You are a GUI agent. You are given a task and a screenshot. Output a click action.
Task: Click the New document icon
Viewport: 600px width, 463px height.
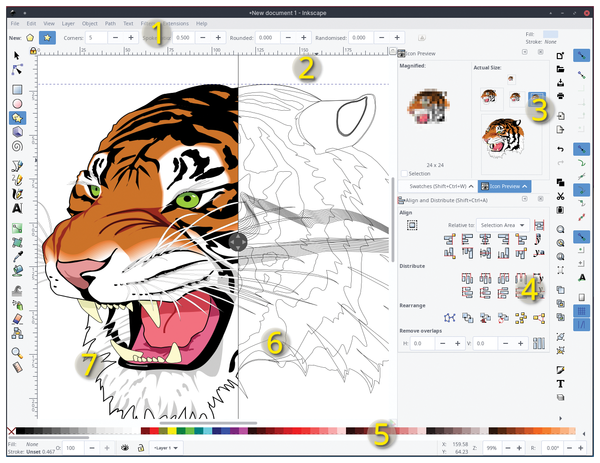point(561,56)
